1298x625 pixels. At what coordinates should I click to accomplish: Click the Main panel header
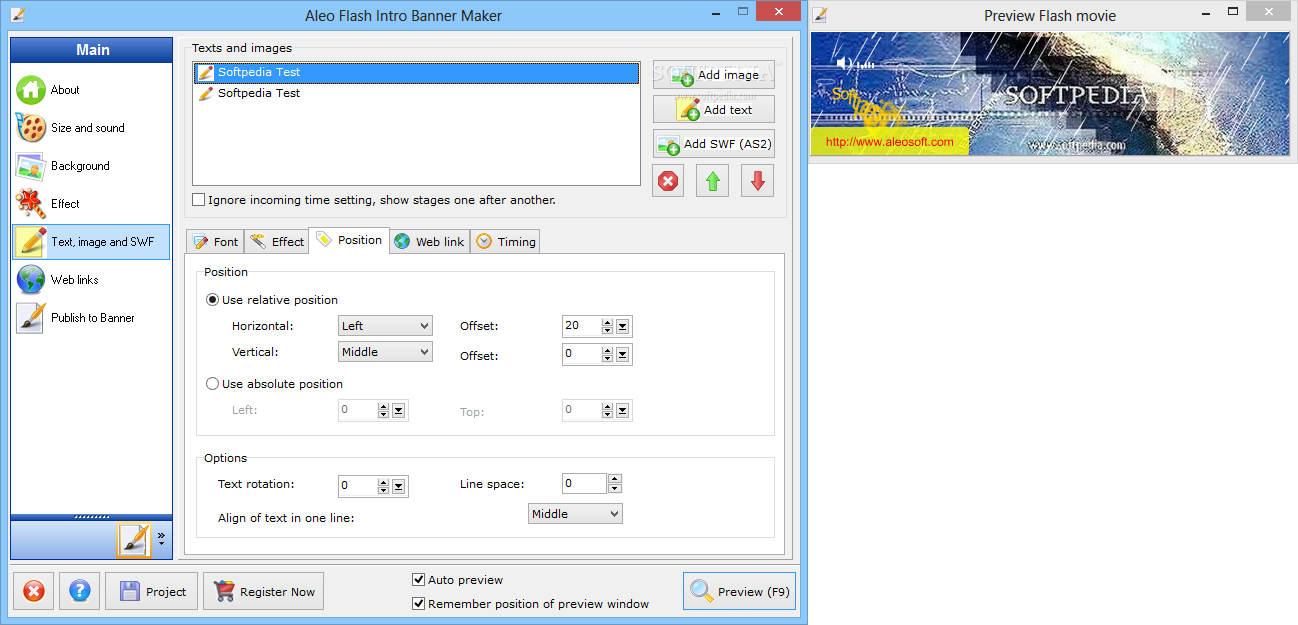coord(92,50)
